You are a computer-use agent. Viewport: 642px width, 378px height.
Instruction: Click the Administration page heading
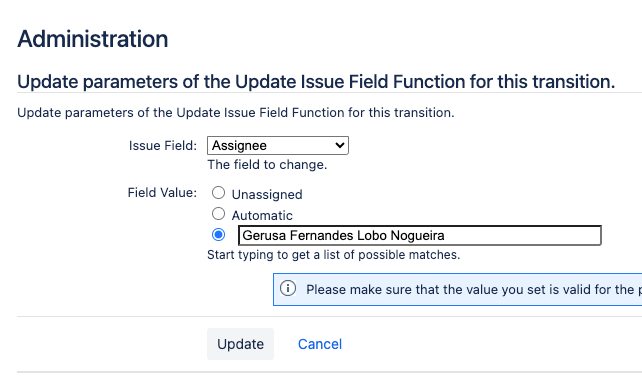93,39
